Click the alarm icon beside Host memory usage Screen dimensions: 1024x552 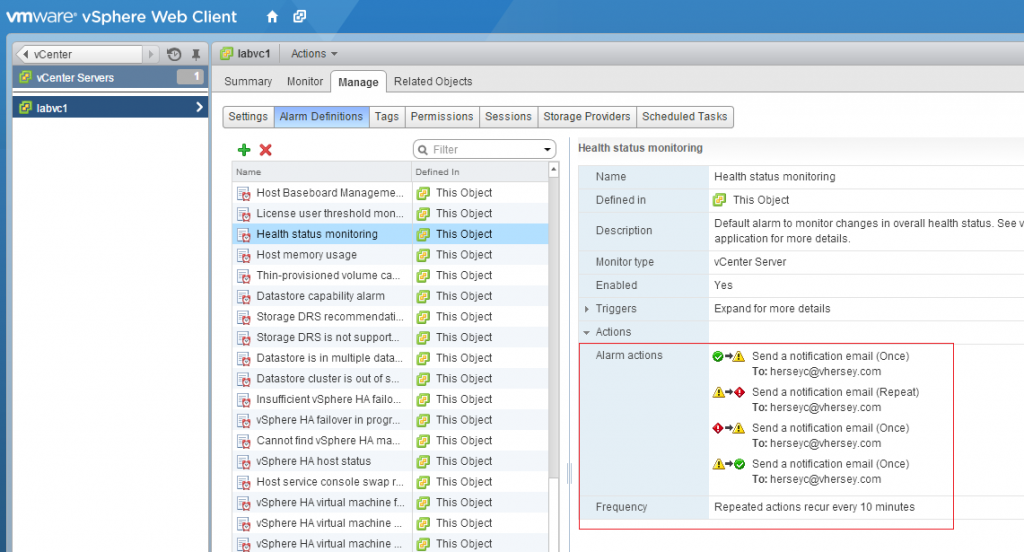point(244,255)
